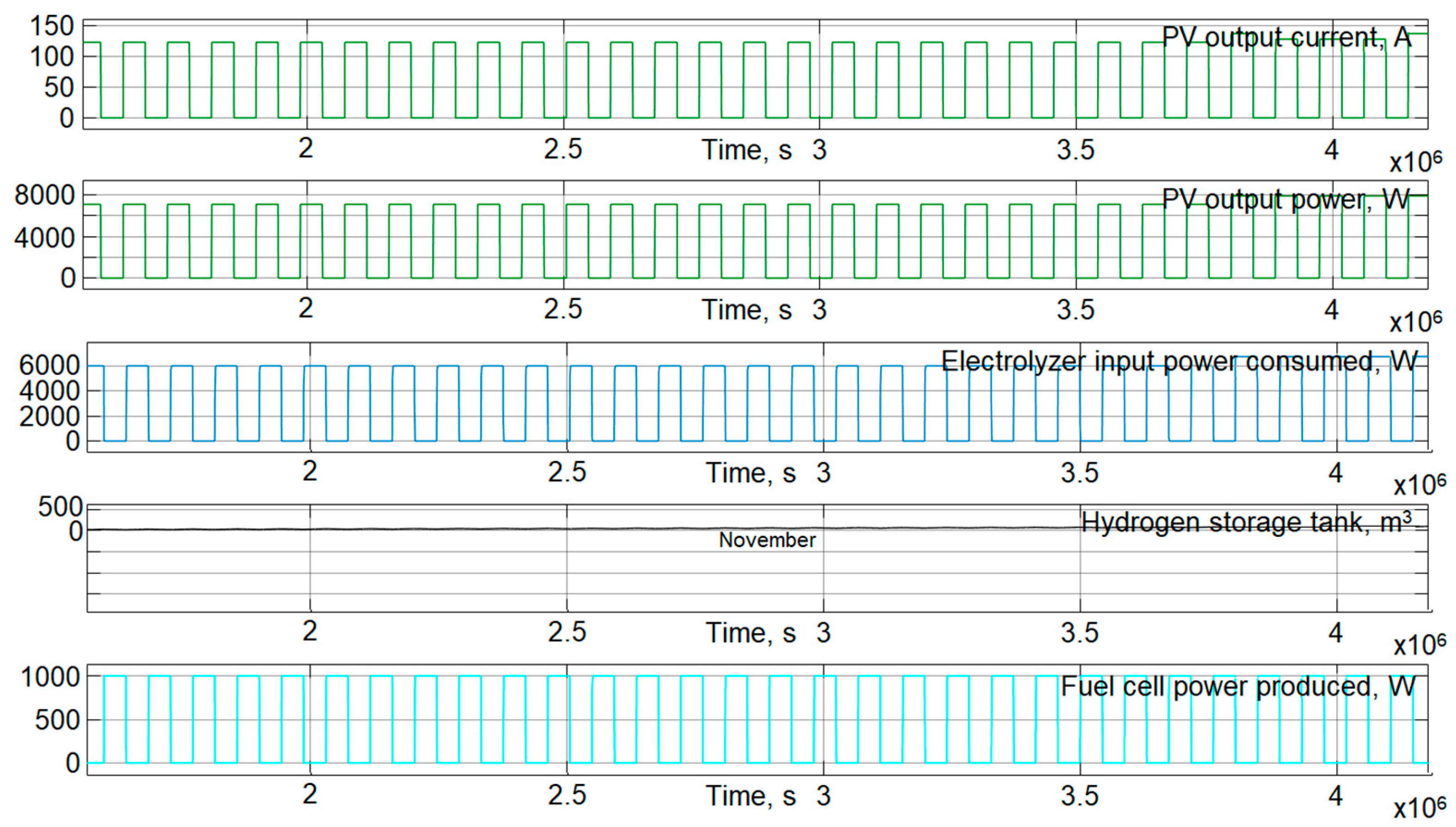Image resolution: width=1456 pixels, height=827 pixels.
Task: Click the 3.5 time tick under hydrogen tank plot
Action: coord(1080,633)
